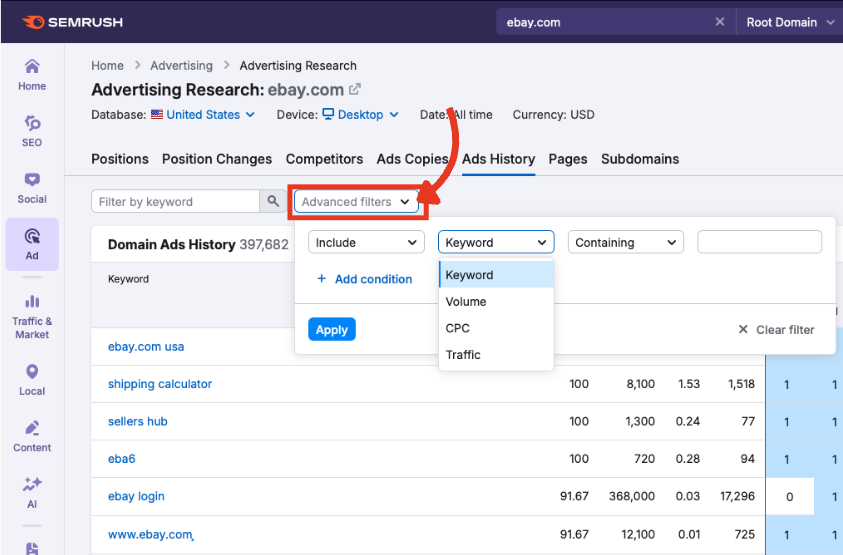
Task: Switch to the Subdomains tab
Action: click(x=640, y=159)
